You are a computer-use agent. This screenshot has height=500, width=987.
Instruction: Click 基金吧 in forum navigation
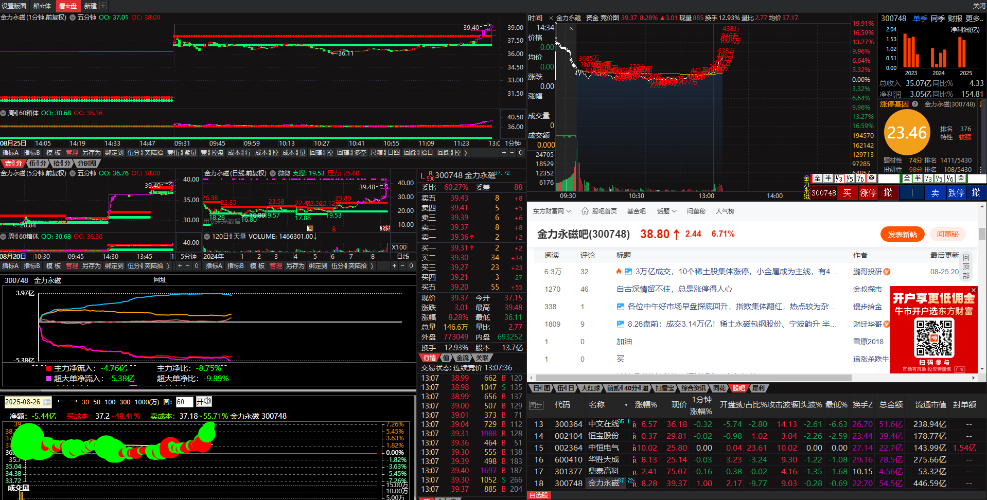point(636,211)
